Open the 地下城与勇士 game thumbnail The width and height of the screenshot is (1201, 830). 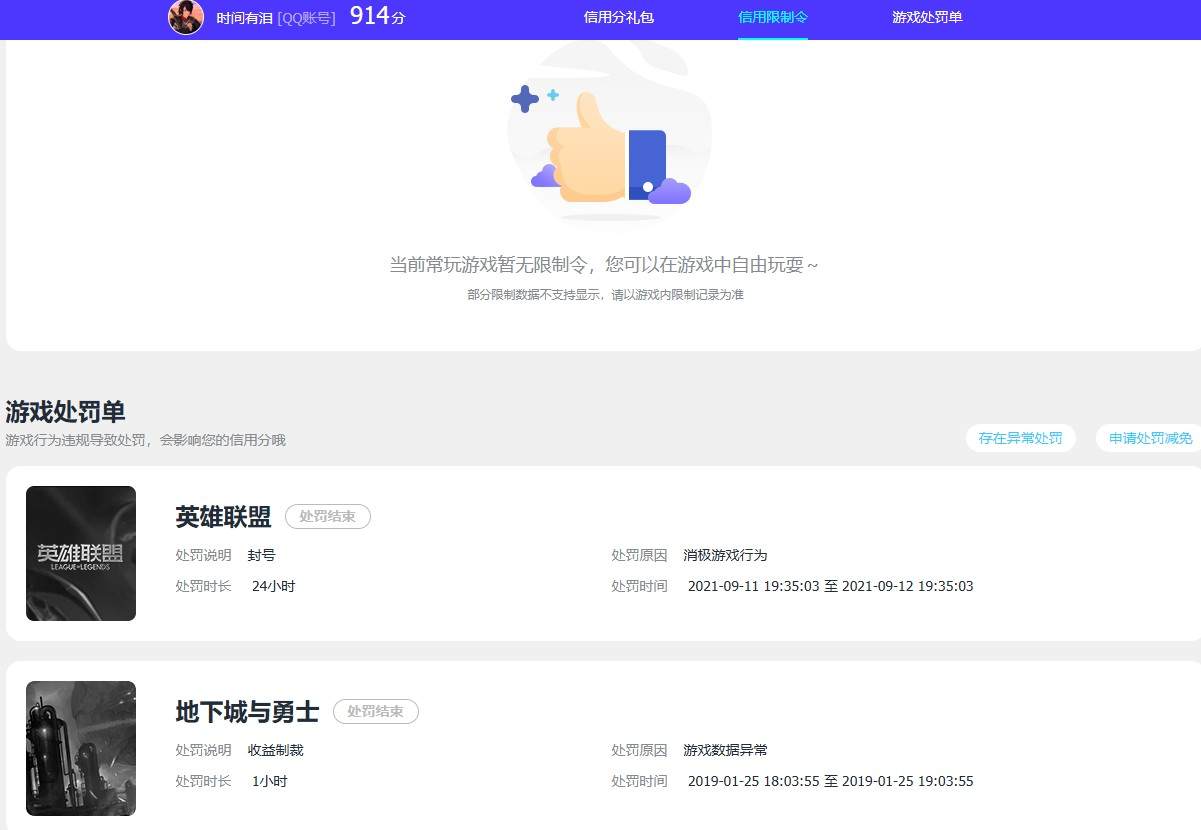pyautogui.click(x=81, y=748)
